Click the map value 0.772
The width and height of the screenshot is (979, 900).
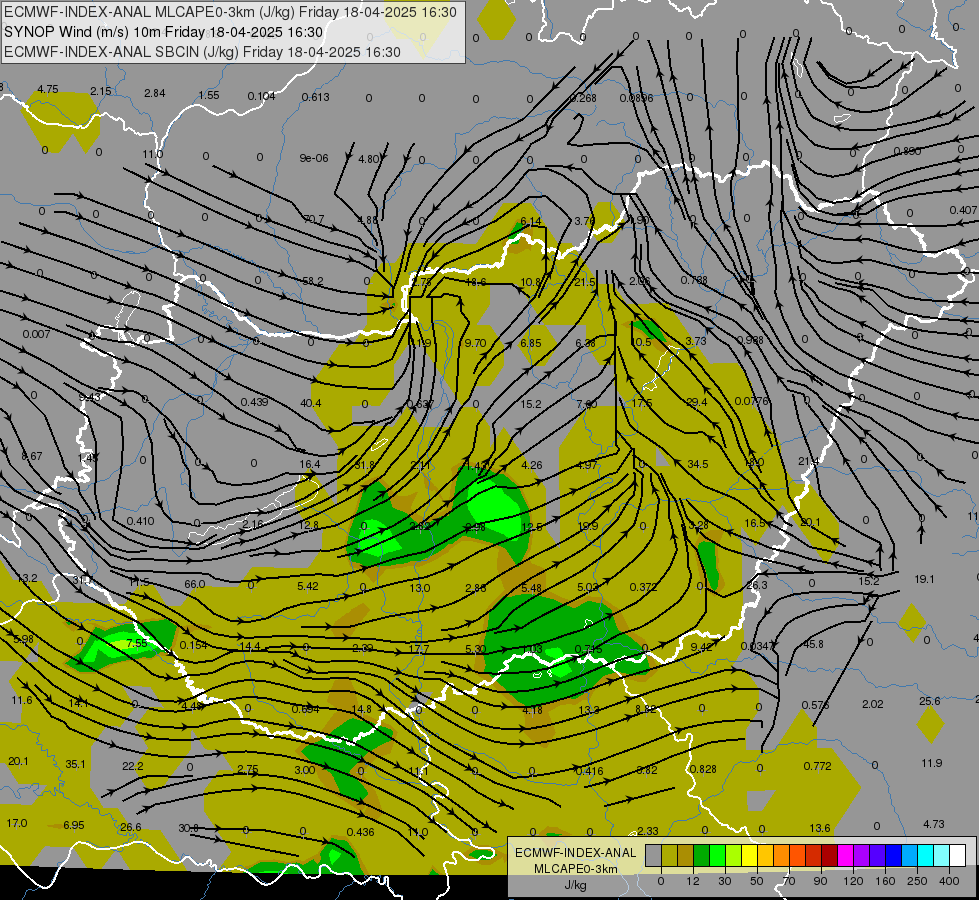click(x=817, y=766)
